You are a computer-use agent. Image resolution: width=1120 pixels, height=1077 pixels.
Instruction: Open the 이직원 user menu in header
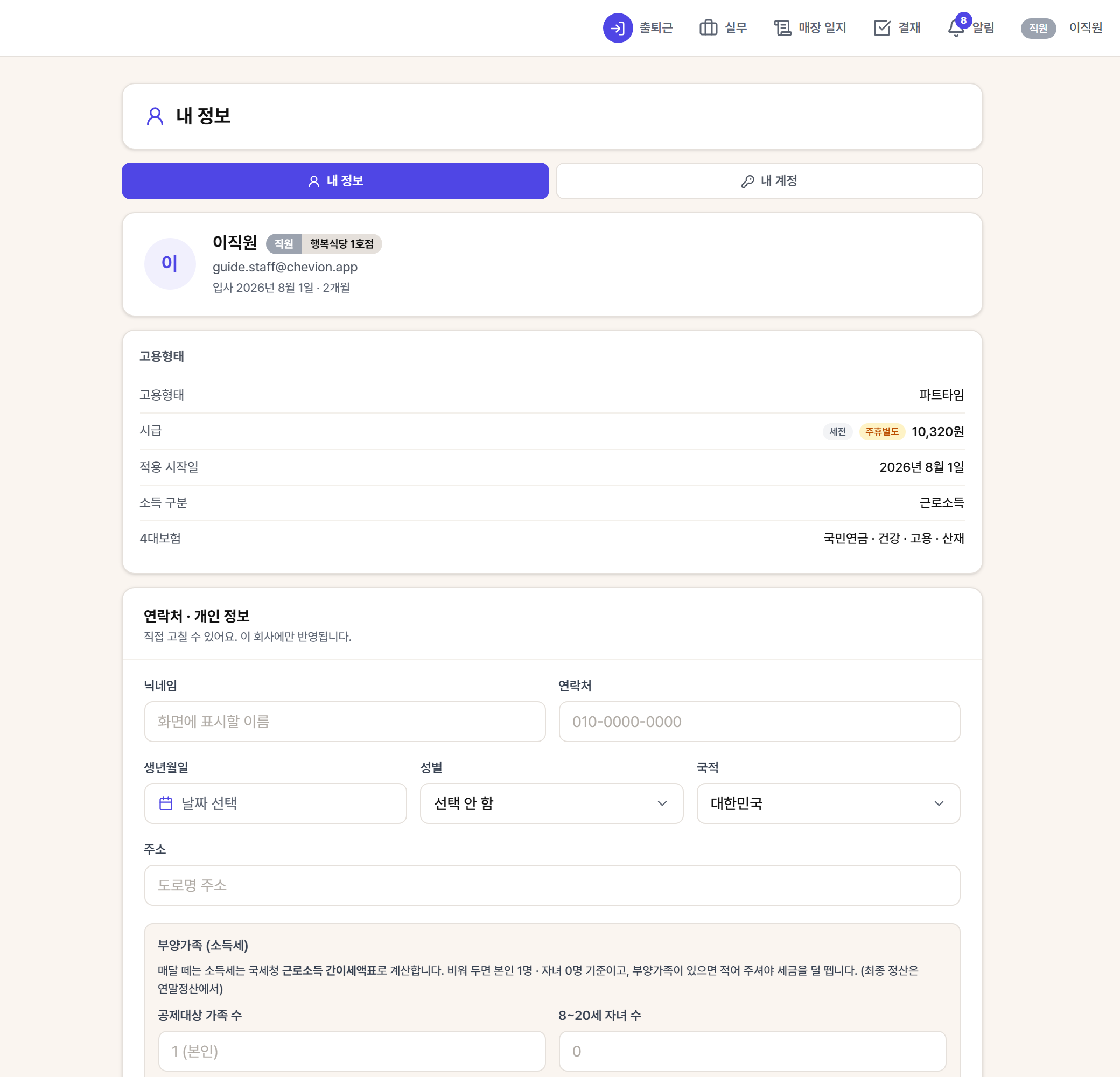(1085, 27)
